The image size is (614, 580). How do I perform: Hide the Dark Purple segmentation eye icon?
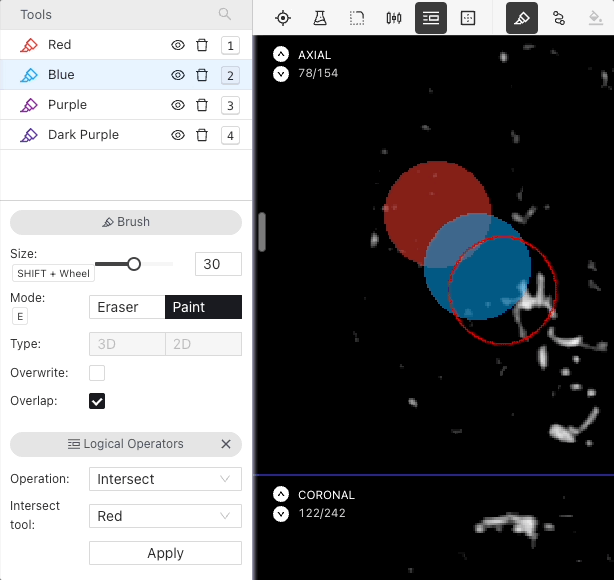178,135
